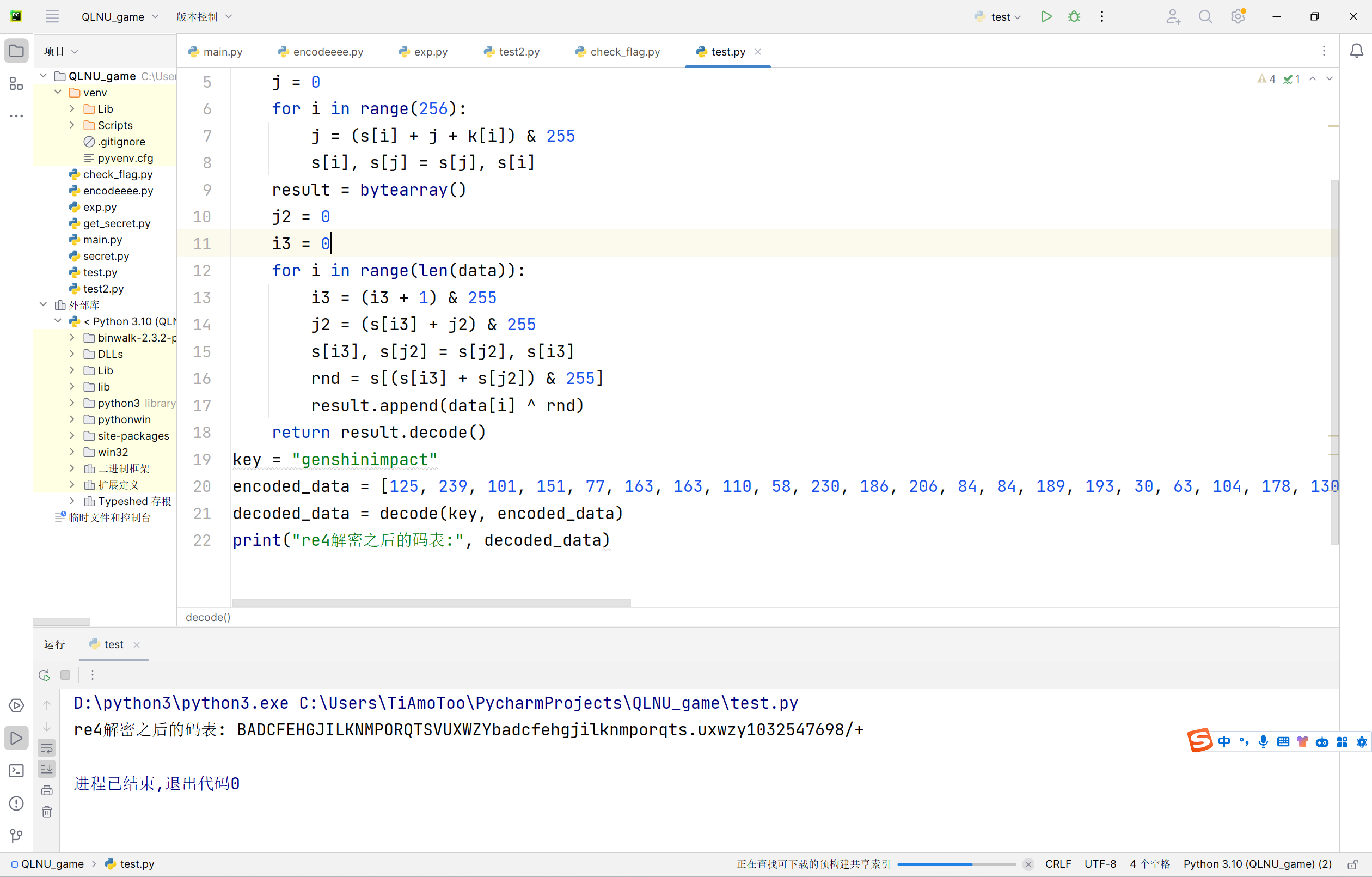Screen dimensions: 1372x877
Task: Switch to main.py tab
Action: coord(216,51)
